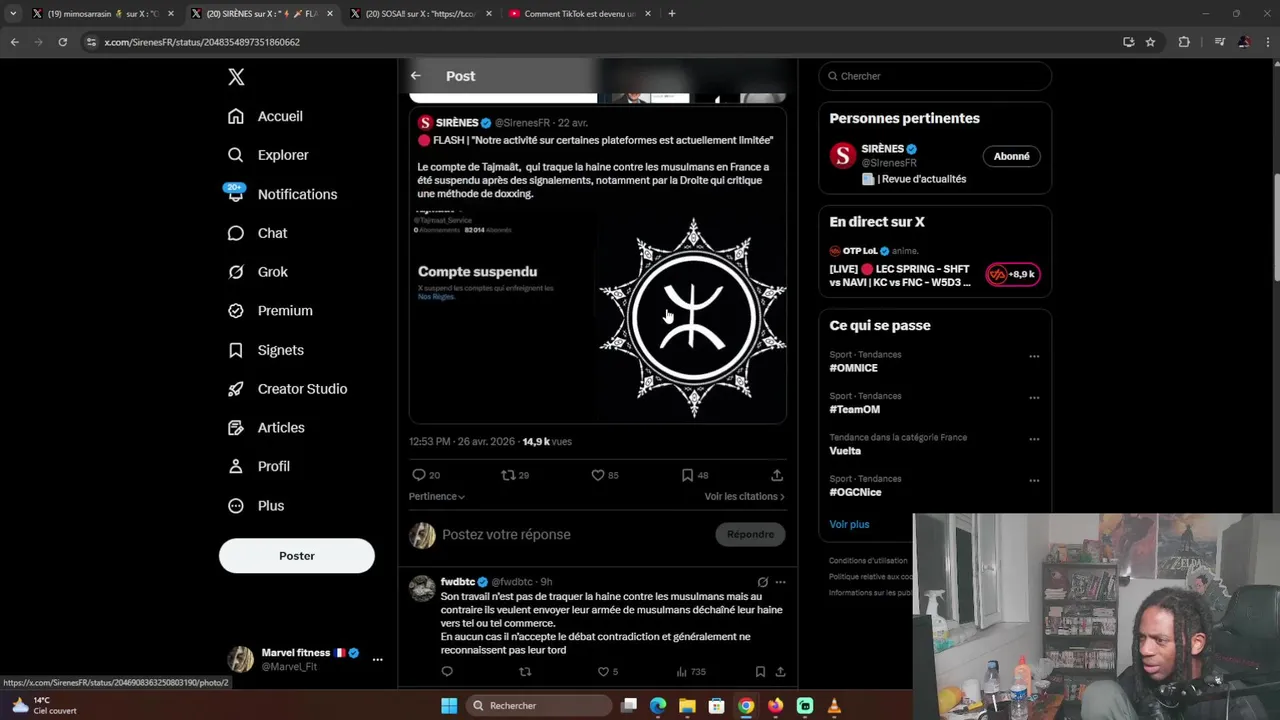
Task: Switch to Comment TikTok est devenu tab
Action: pos(580,14)
